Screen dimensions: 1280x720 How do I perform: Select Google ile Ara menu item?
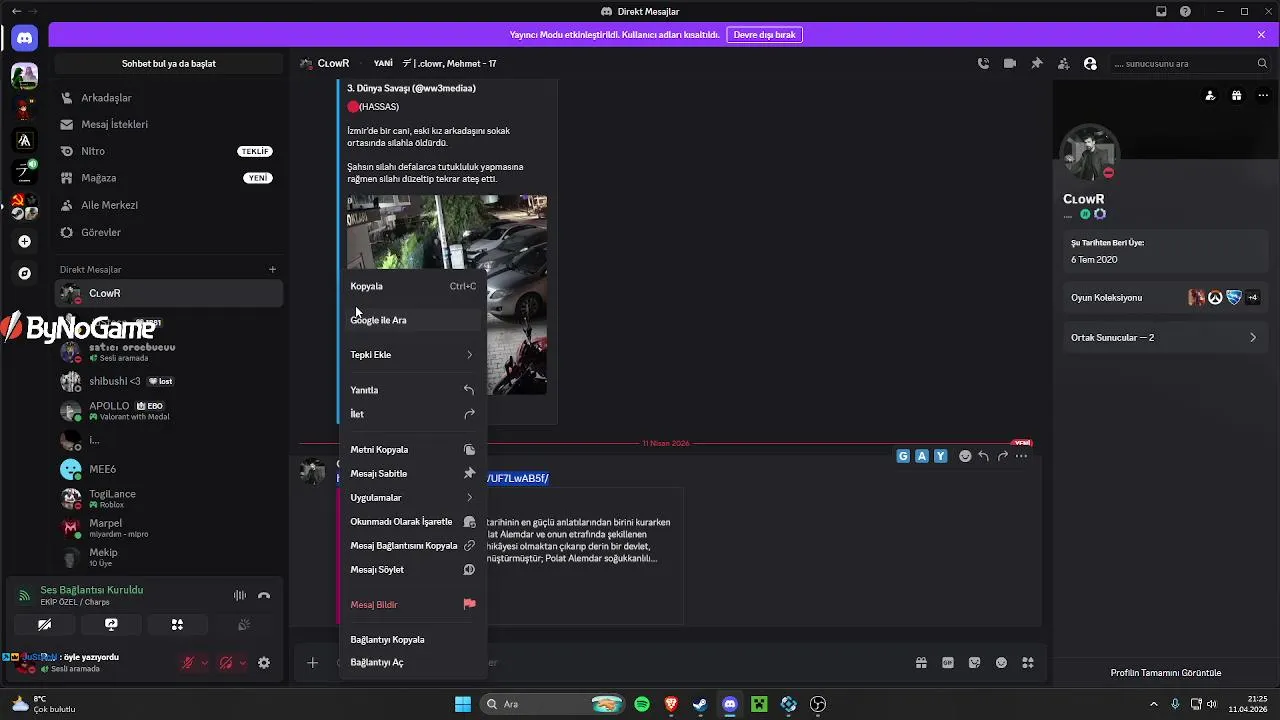coord(413,320)
